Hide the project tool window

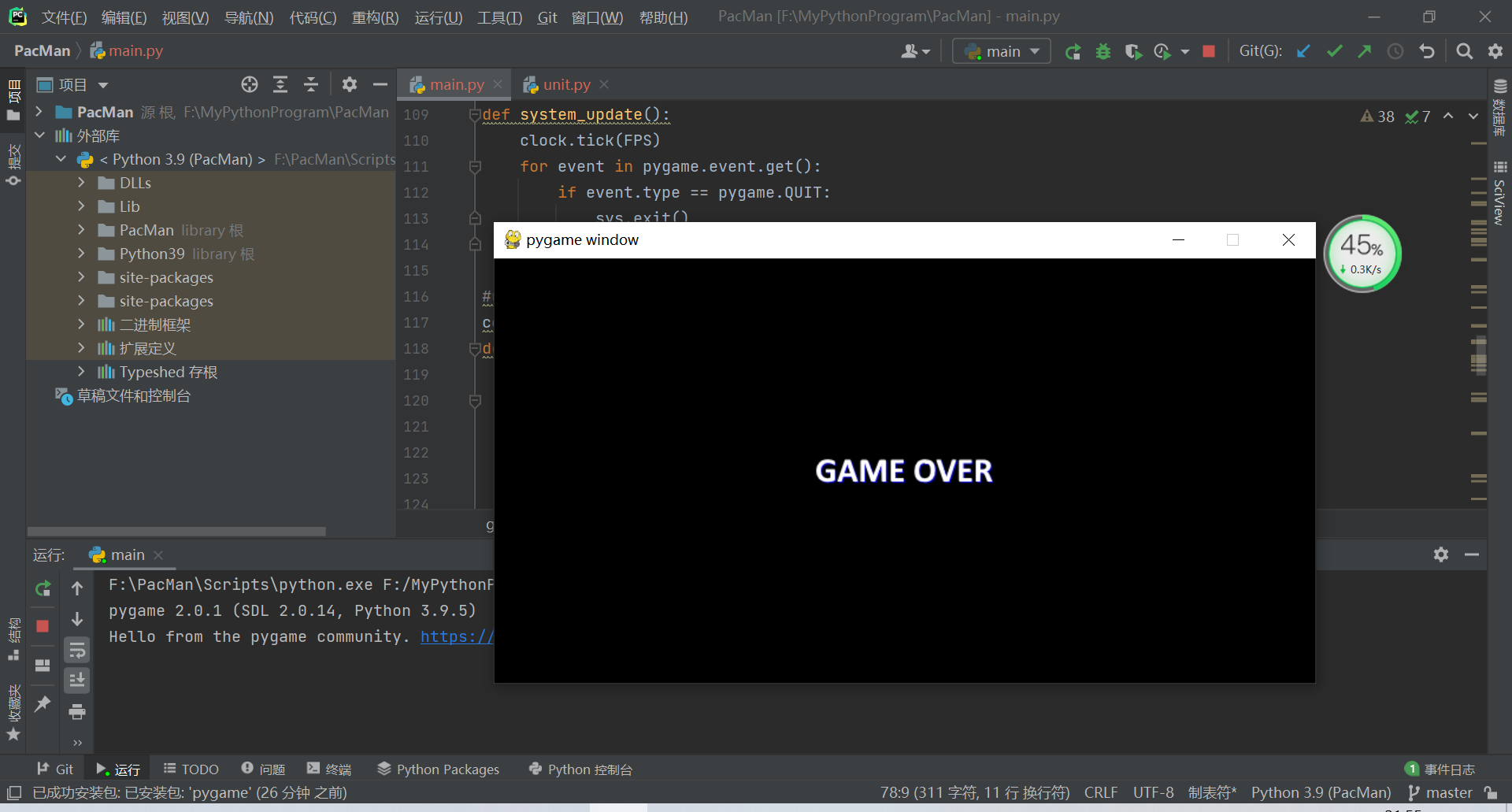pos(380,84)
